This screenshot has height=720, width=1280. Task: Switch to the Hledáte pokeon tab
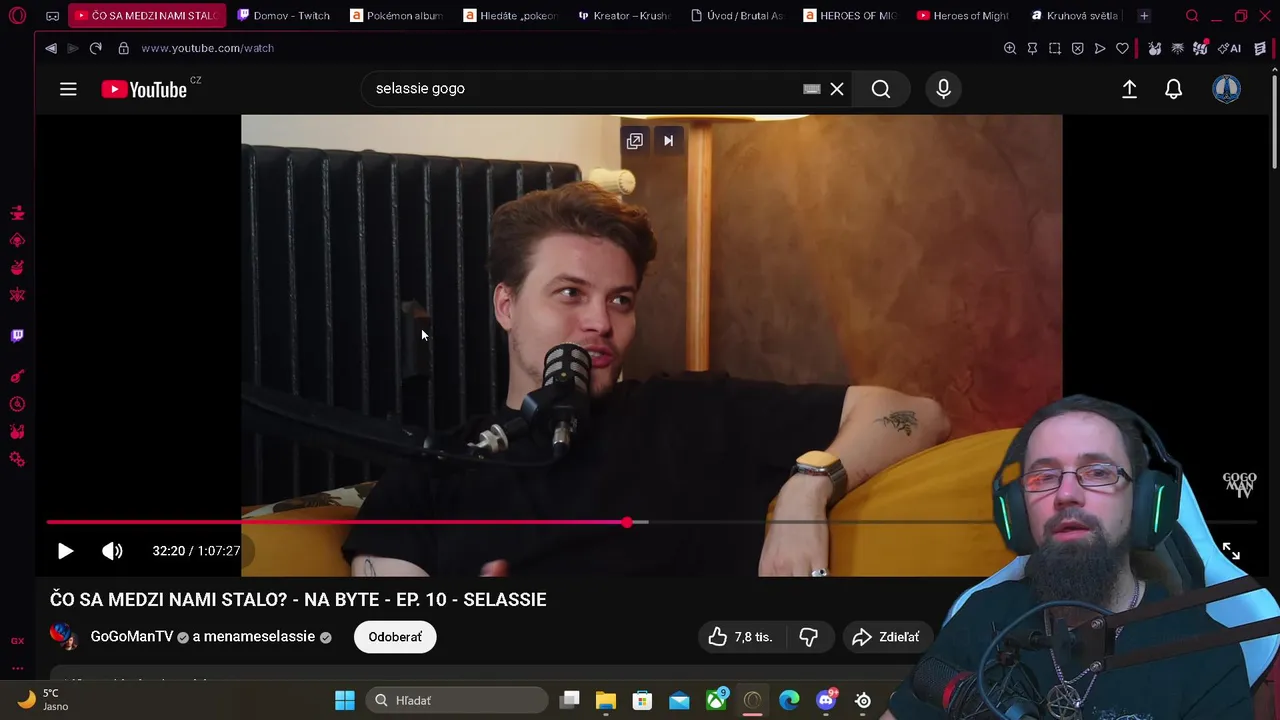click(x=511, y=16)
